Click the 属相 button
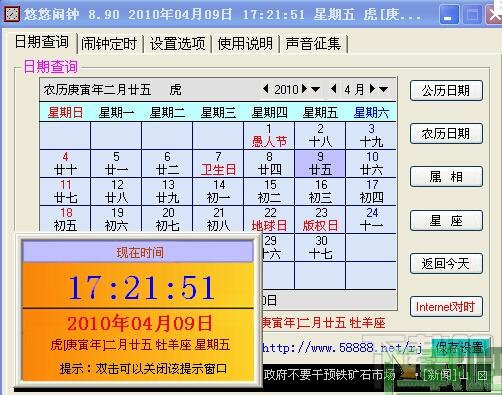Screen dimensions: 502x395 click(x=446, y=177)
